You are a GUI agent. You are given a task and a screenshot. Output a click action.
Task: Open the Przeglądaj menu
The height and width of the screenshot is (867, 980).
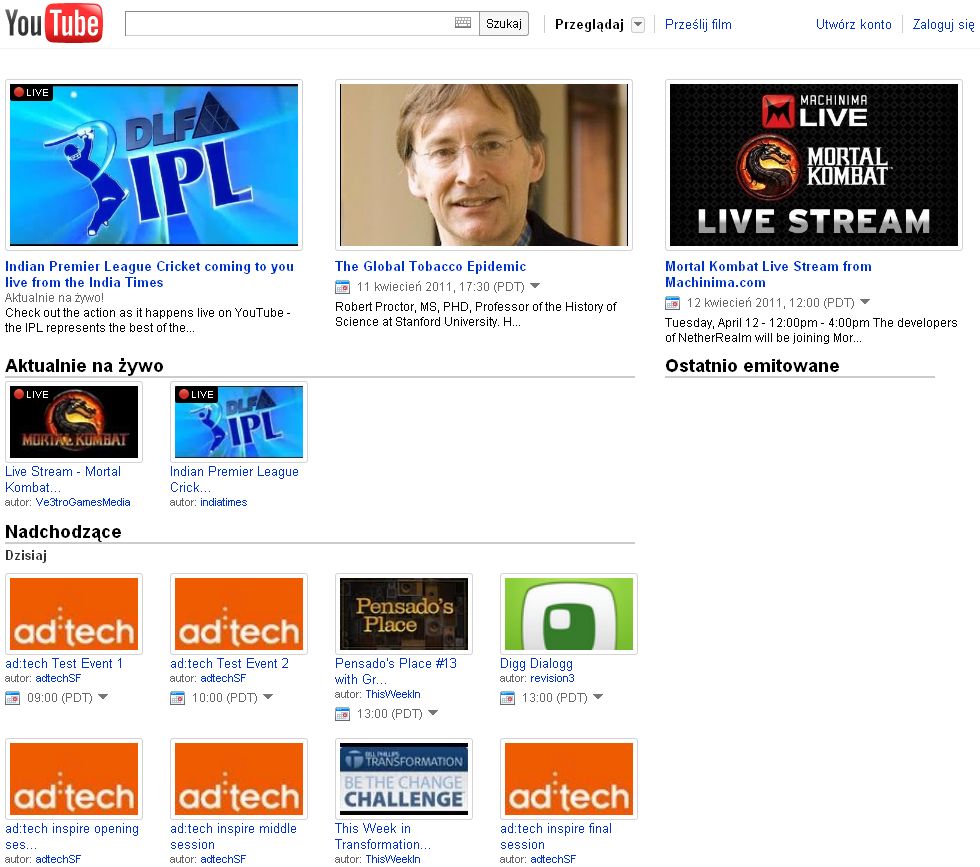(589, 24)
